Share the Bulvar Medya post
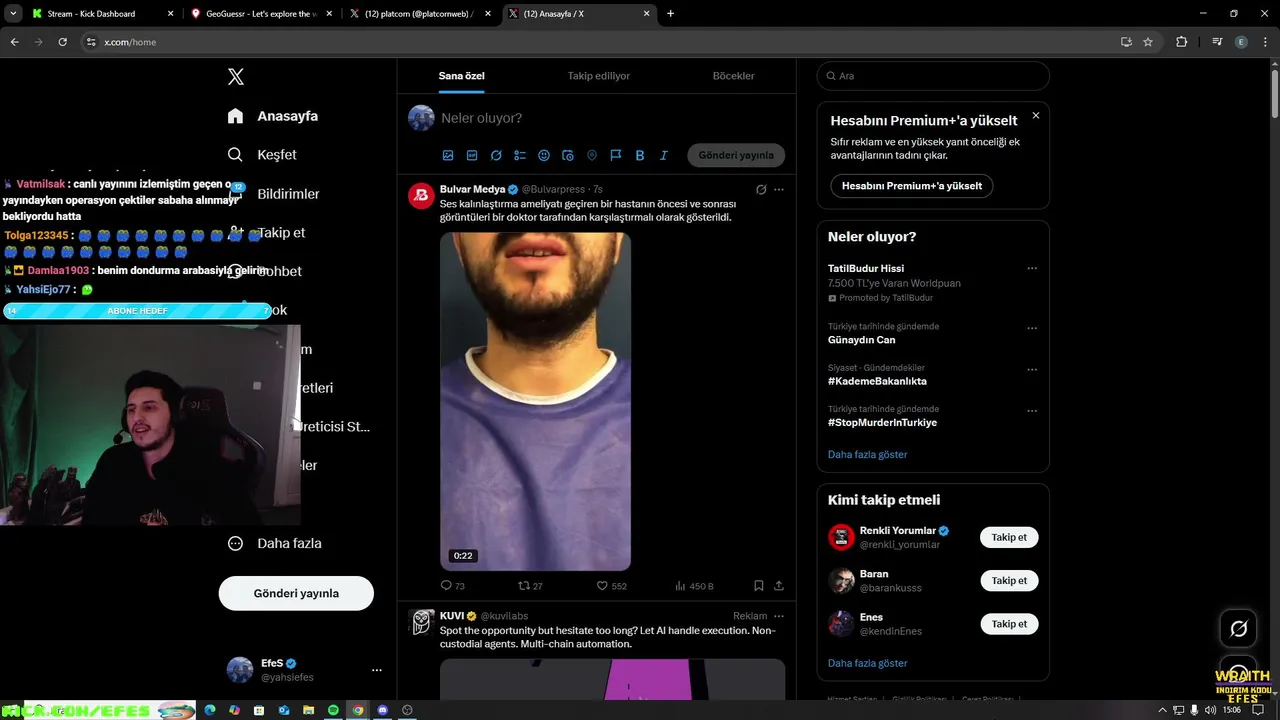1280x720 pixels. coord(779,586)
